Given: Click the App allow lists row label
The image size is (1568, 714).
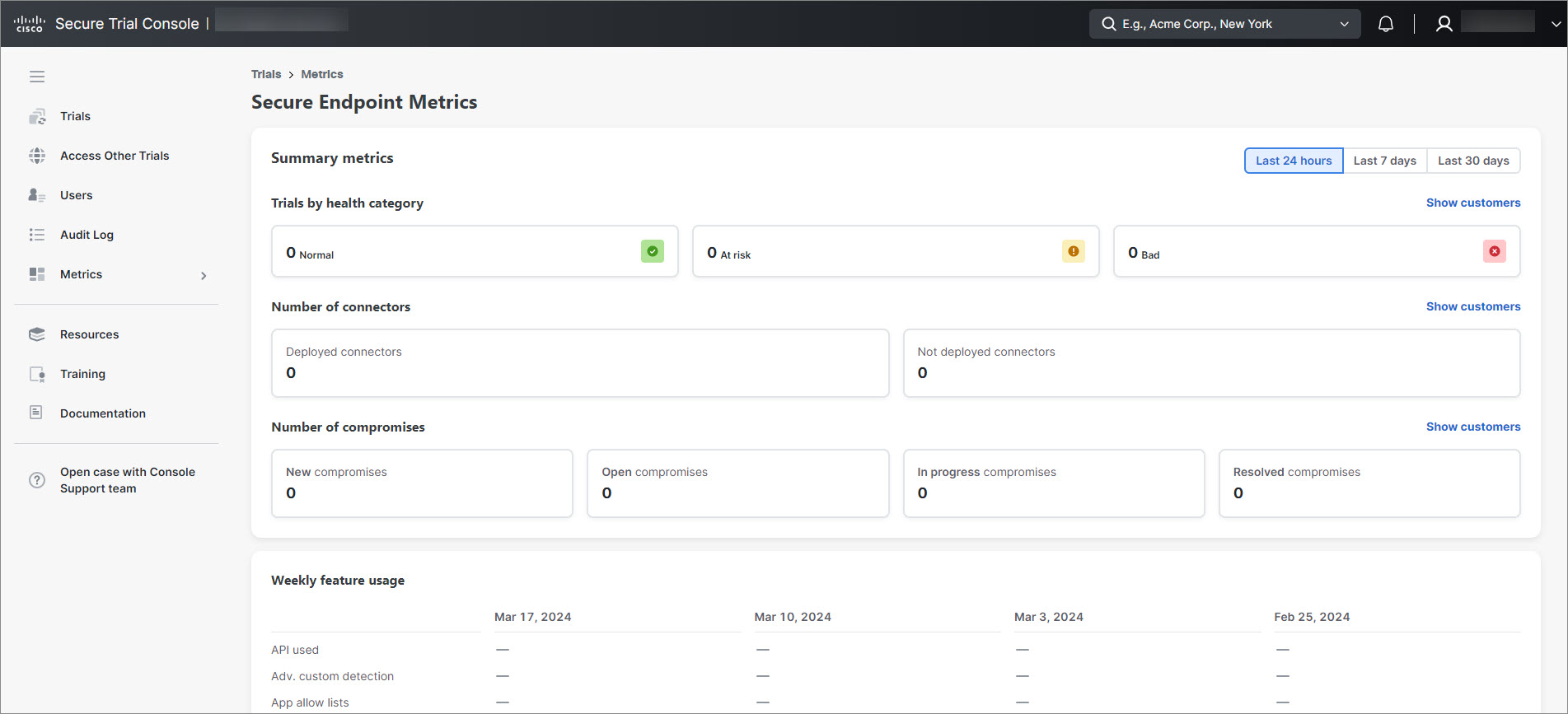Looking at the screenshot, I should [x=310, y=702].
